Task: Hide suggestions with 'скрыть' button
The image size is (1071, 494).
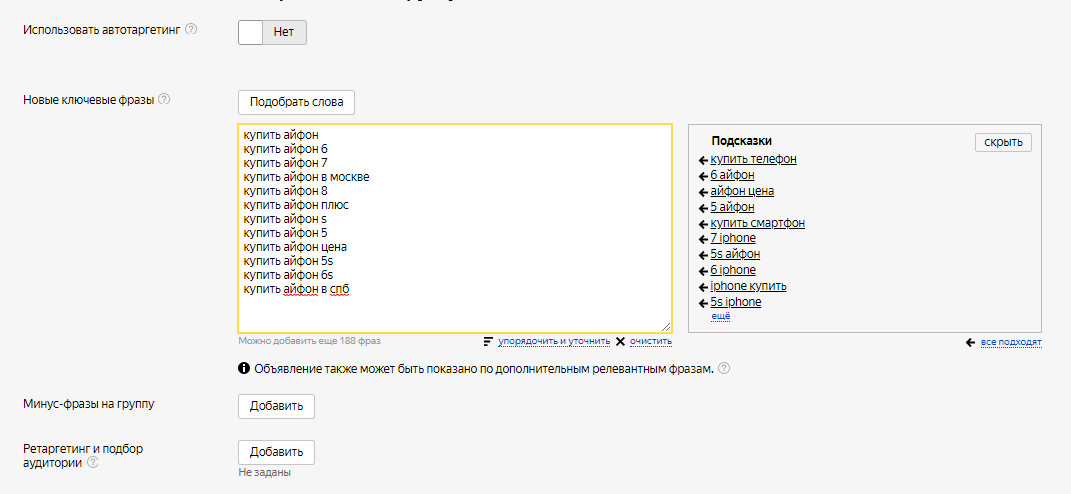Action: point(1002,142)
